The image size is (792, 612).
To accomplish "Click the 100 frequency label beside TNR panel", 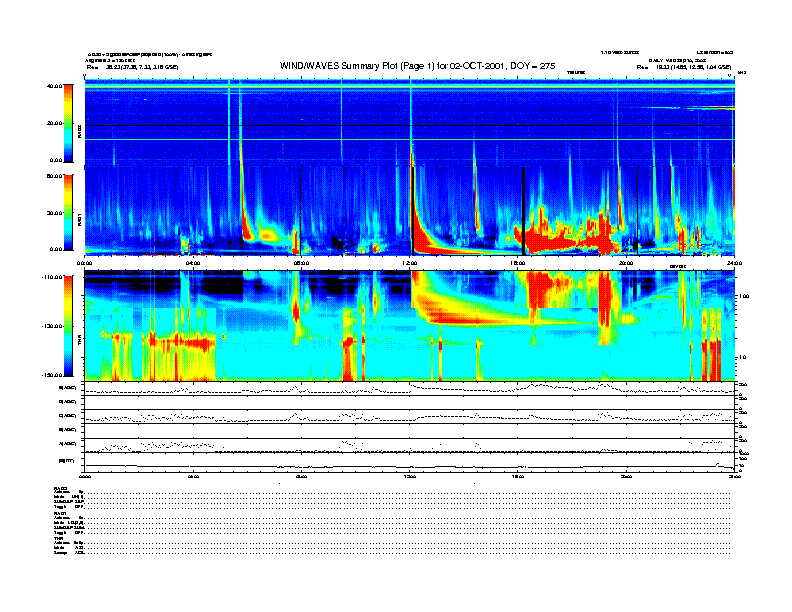I will pos(744,296).
